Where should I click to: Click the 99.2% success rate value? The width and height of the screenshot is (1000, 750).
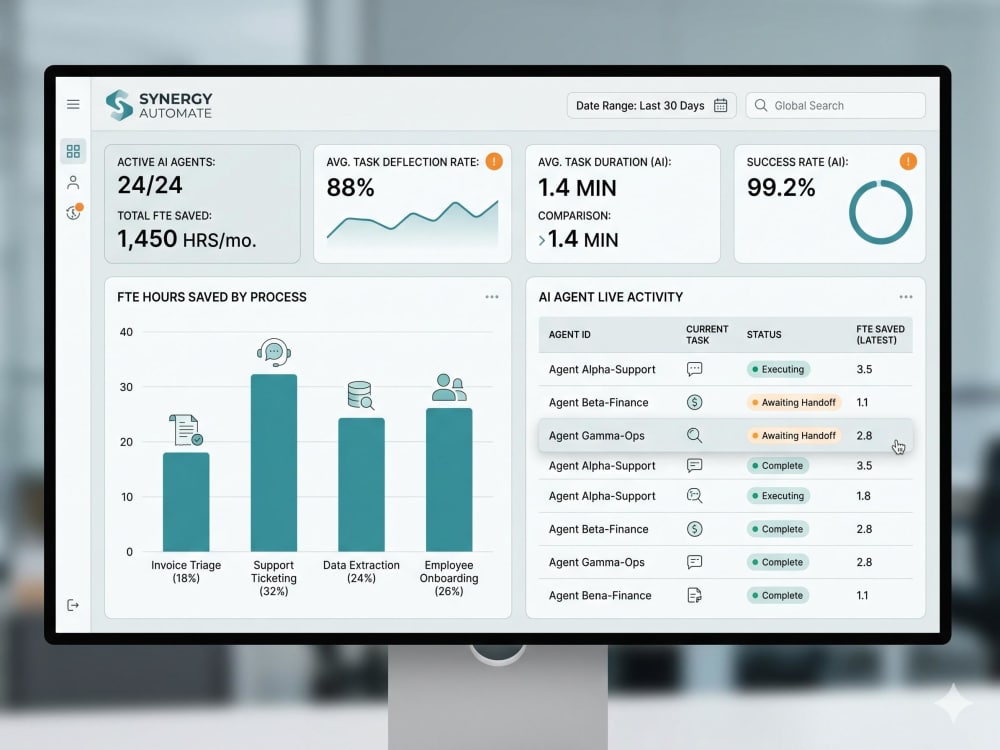781,188
